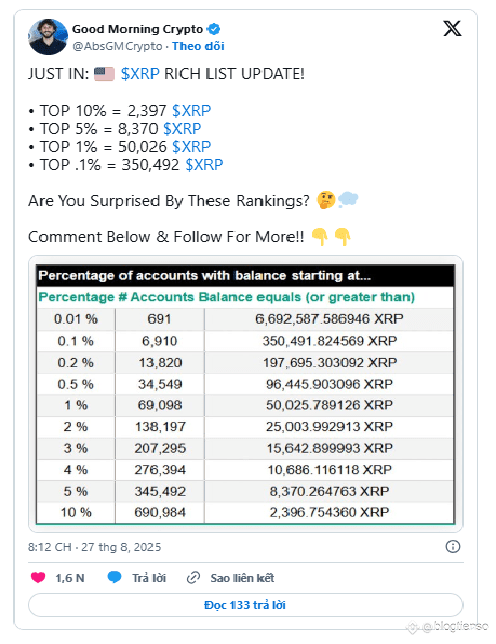This screenshot has height=644, width=496.
Task: Click the X logo icon
Action: tap(452, 28)
